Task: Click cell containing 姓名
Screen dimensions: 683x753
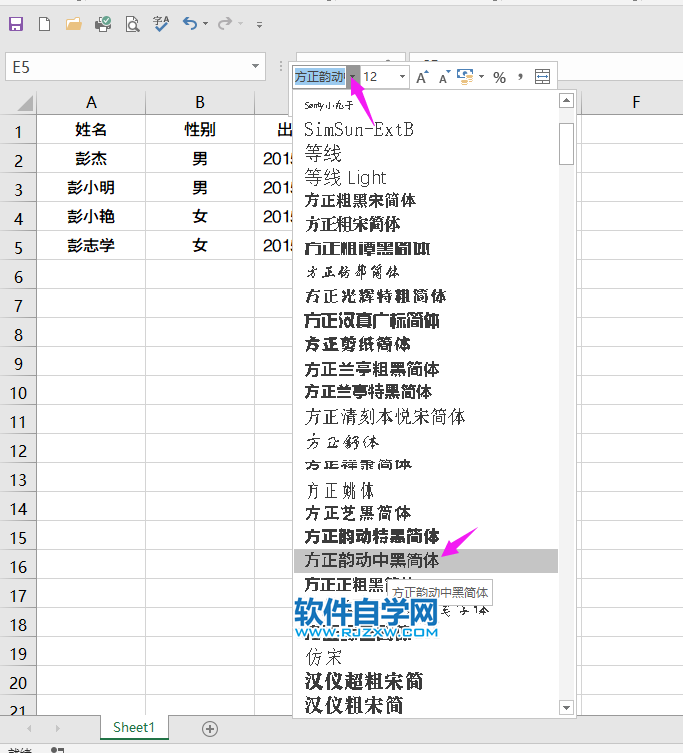Action: (x=91, y=130)
